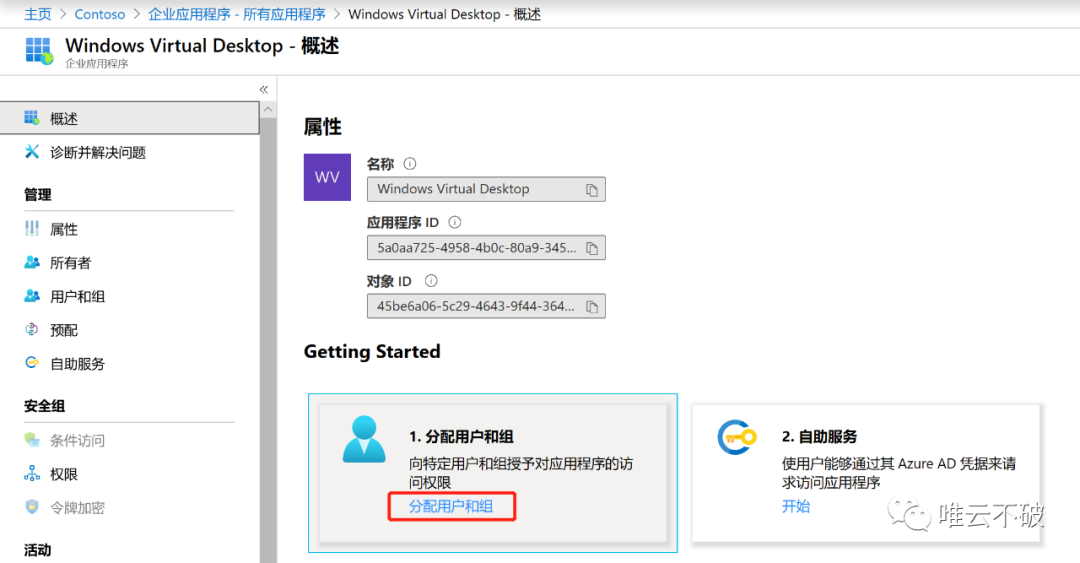Click the 2. 自助服务 card title
This screenshot has width=1080, height=563.
(x=820, y=437)
